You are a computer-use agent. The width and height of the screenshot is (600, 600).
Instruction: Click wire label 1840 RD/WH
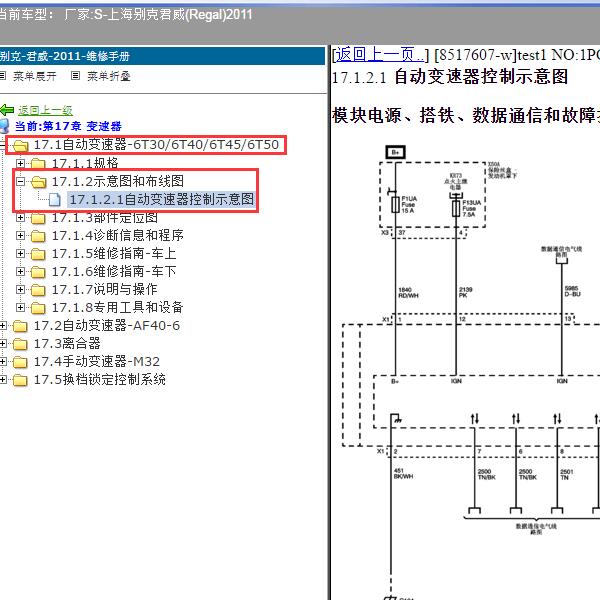coord(408,293)
